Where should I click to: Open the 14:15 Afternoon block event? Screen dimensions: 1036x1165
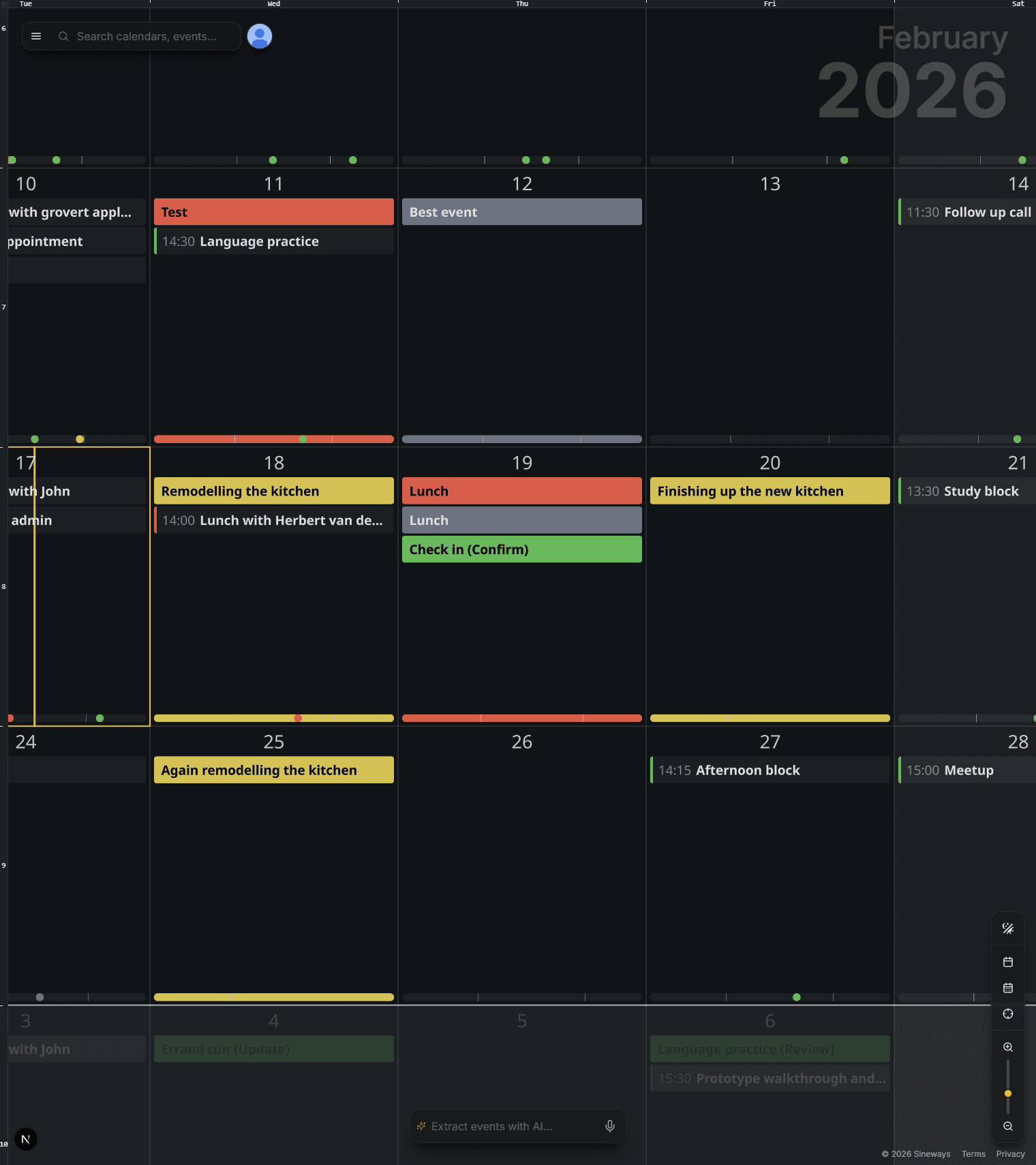point(770,770)
